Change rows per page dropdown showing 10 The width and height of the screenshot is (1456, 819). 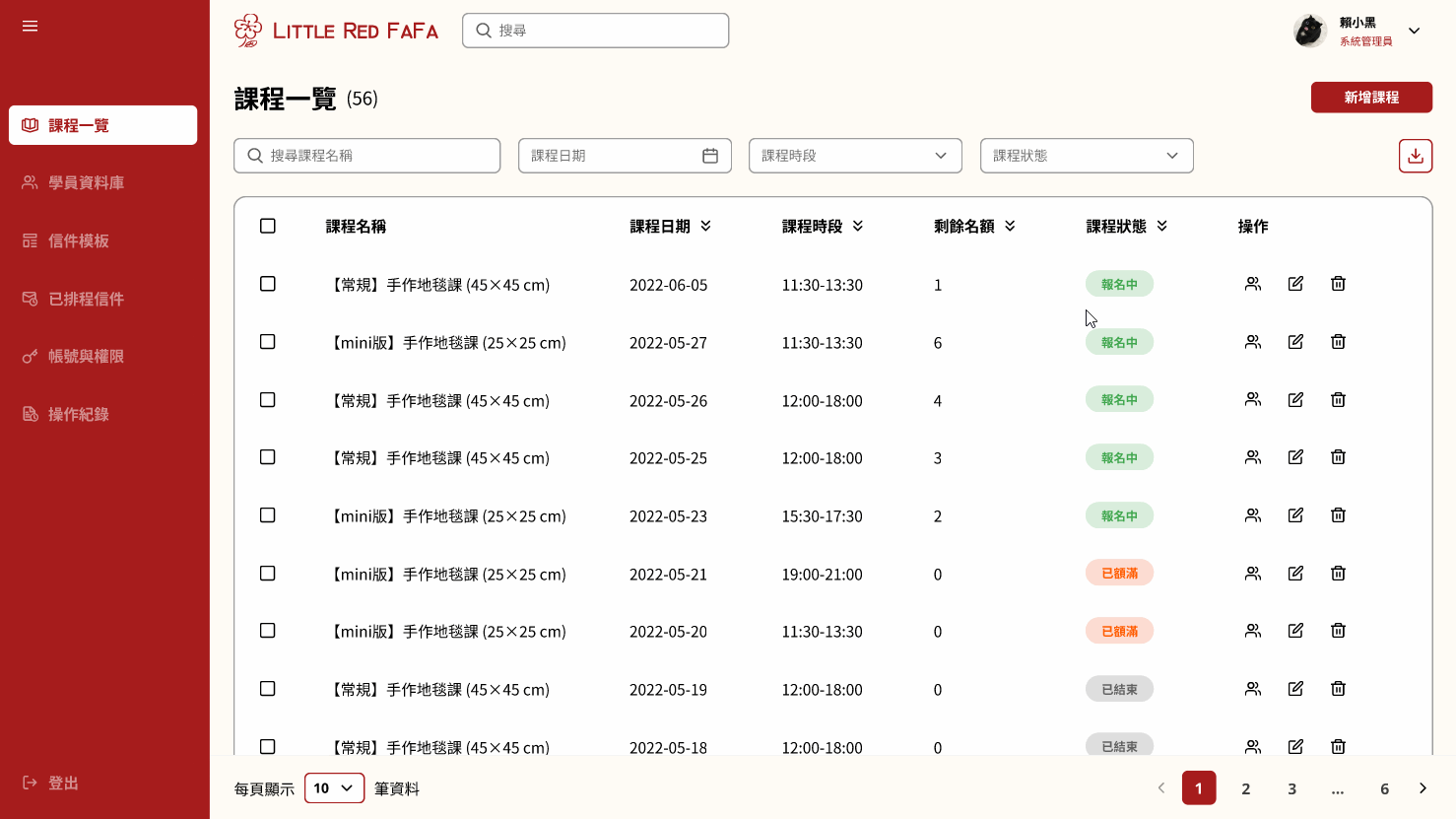(335, 788)
